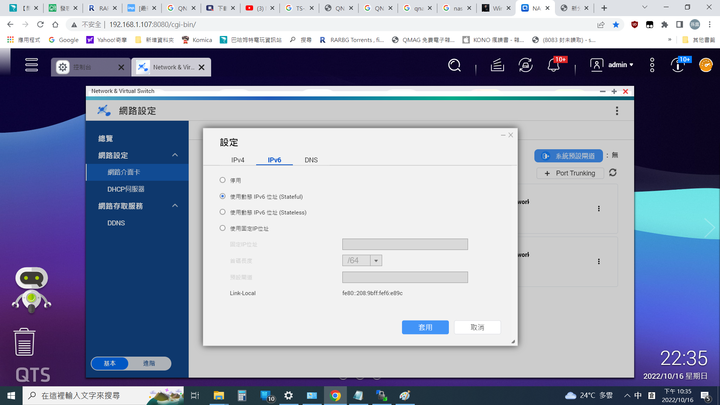720x405 pixels.
Task: Select 總覽 in the sidebar
Action: tap(106, 138)
